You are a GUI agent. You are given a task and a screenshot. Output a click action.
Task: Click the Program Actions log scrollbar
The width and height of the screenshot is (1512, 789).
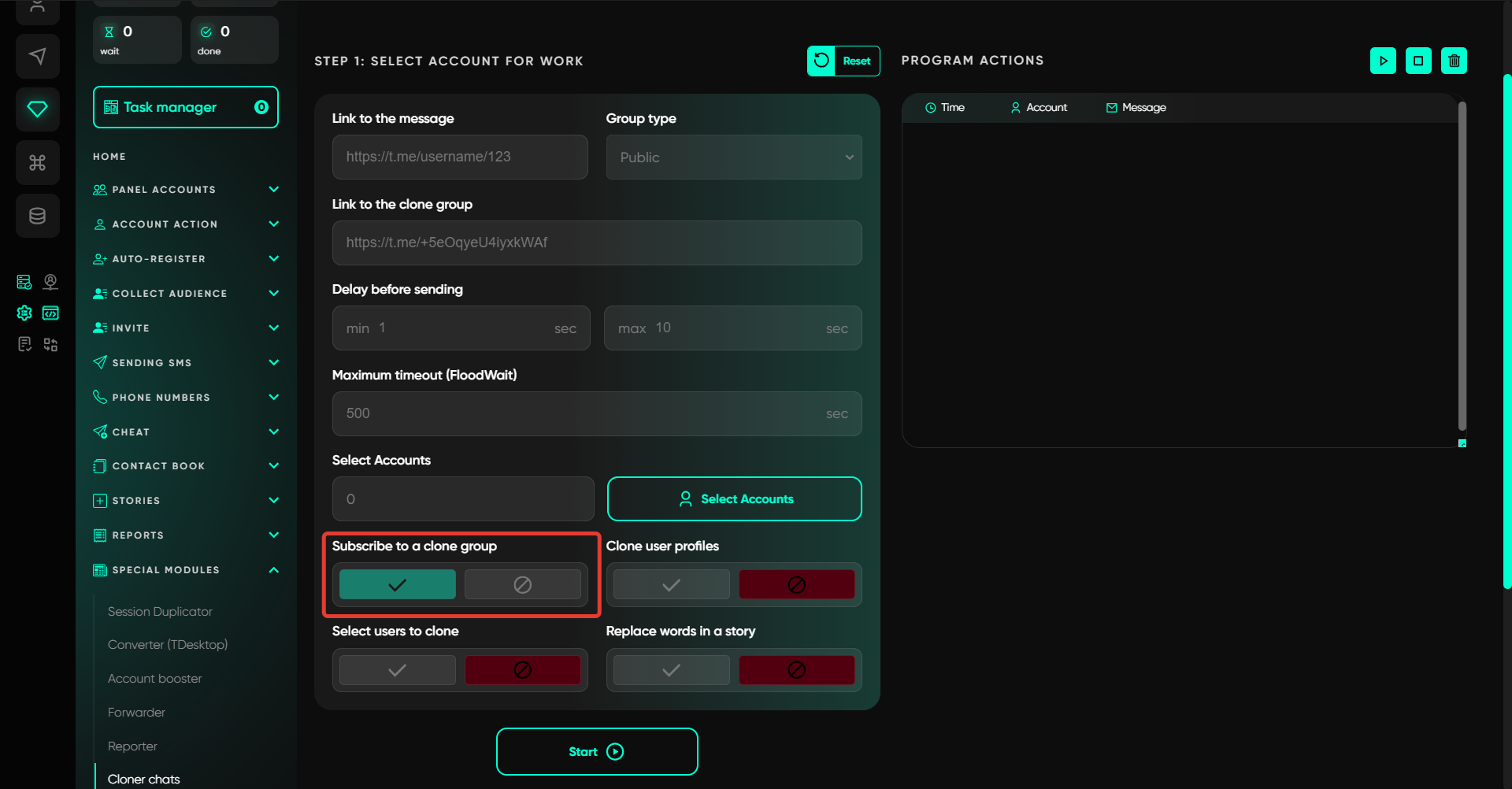(x=1462, y=268)
